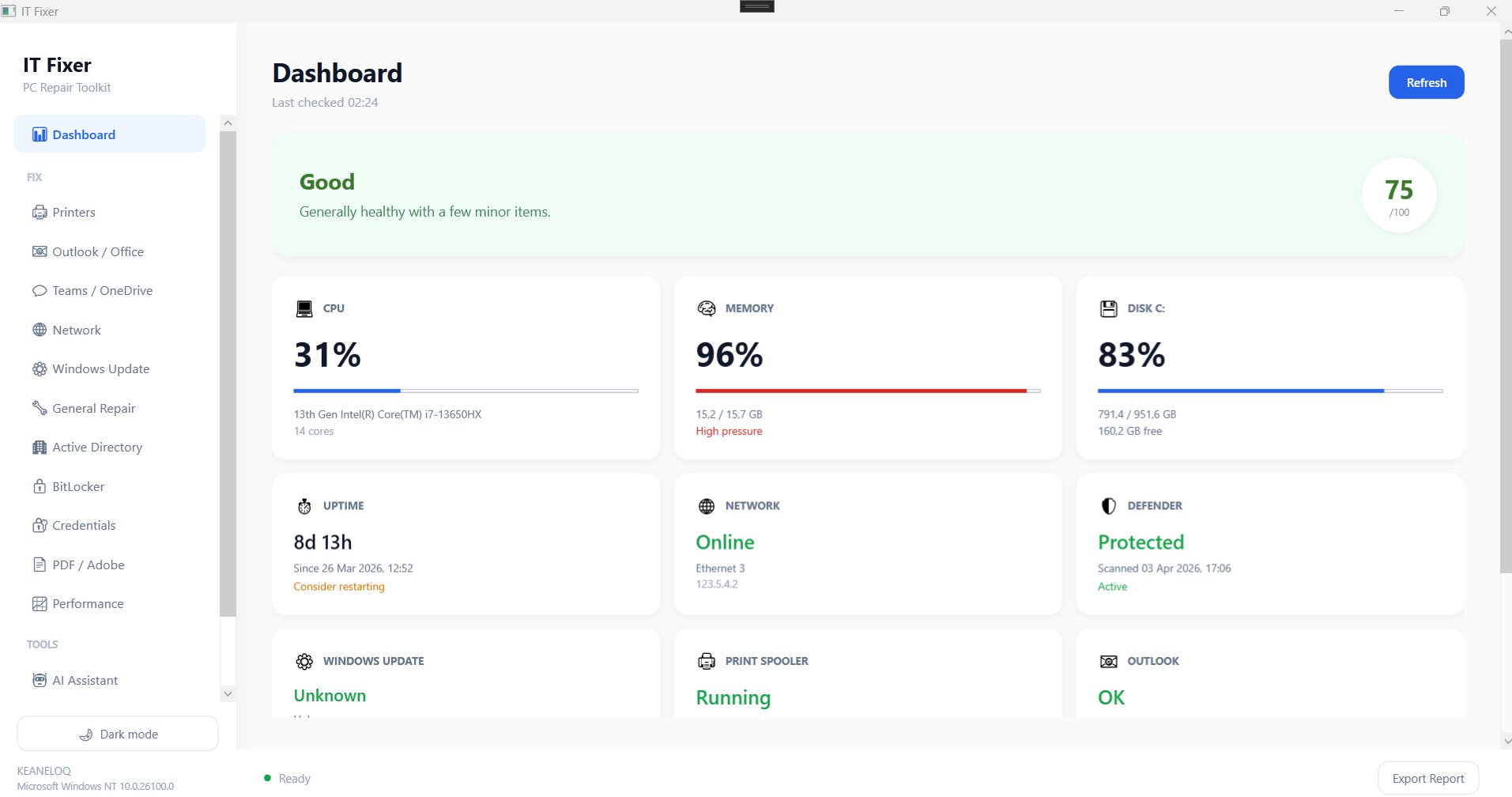Click the Defender shield icon
Viewport: 1512px width, 797px height.
tap(1109, 506)
